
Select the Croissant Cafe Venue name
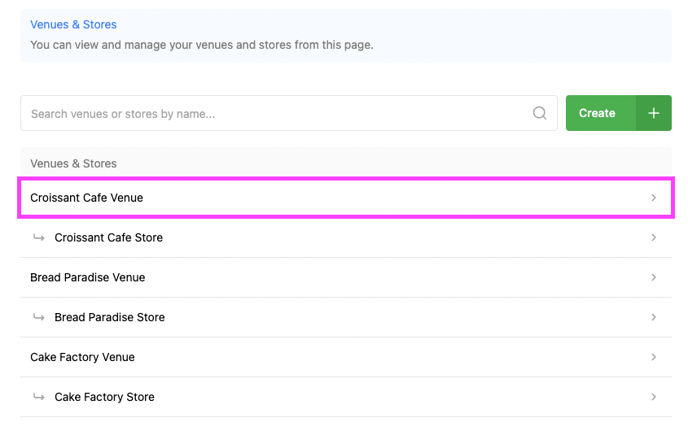(87, 198)
